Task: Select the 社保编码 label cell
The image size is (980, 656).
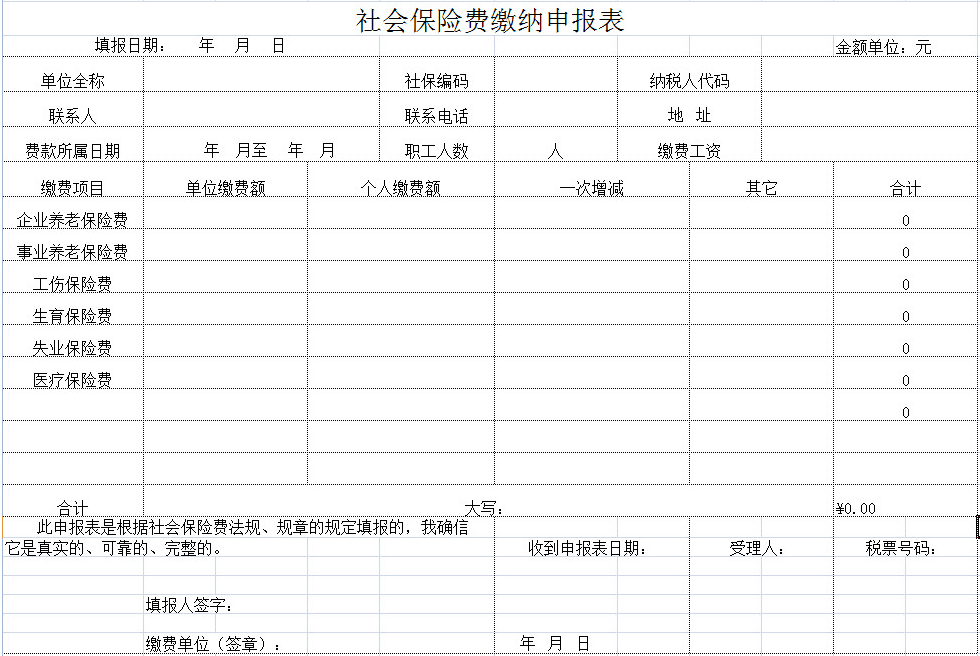Action: [x=436, y=81]
